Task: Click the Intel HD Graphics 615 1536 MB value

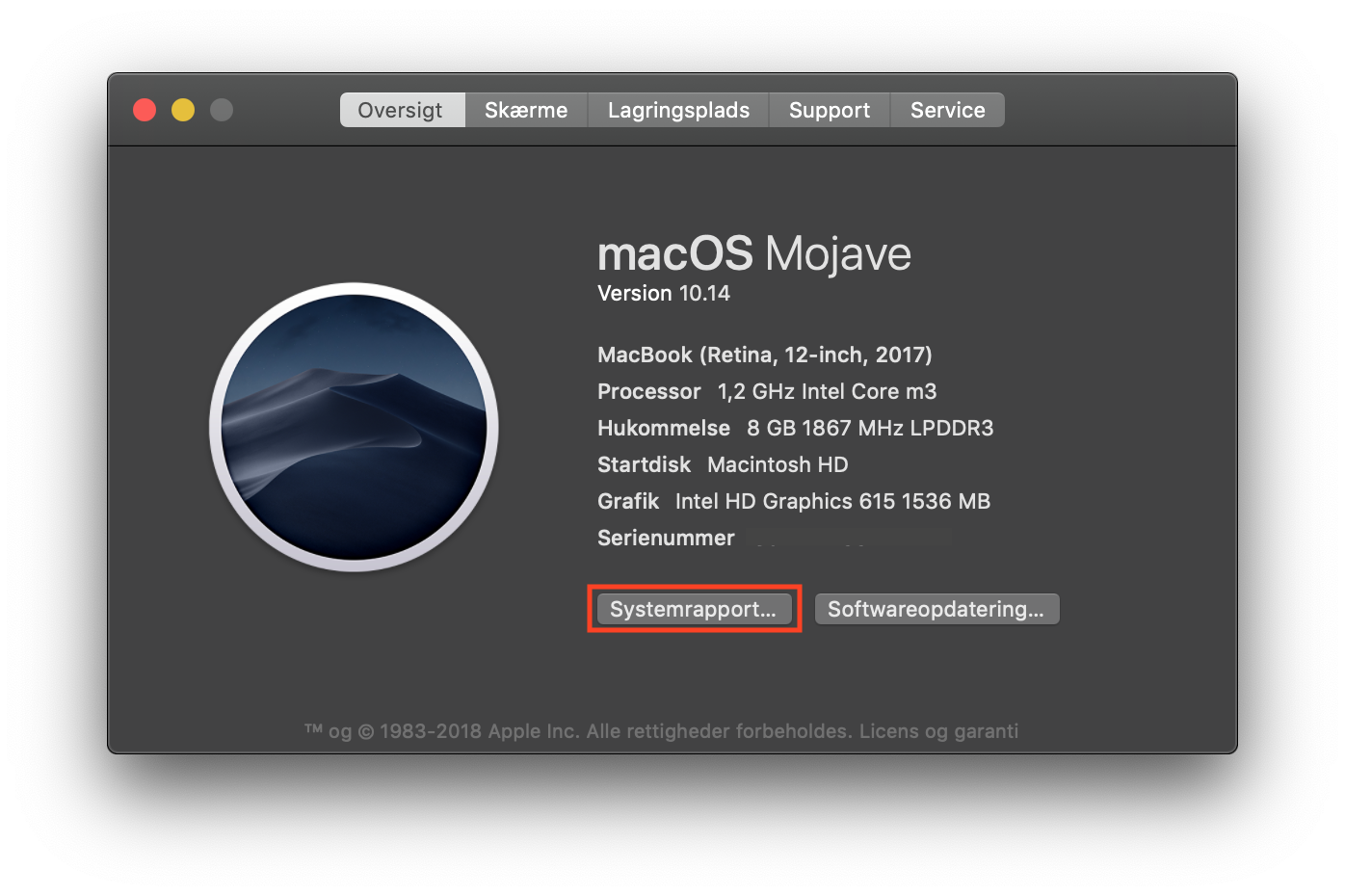Action: click(x=832, y=501)
